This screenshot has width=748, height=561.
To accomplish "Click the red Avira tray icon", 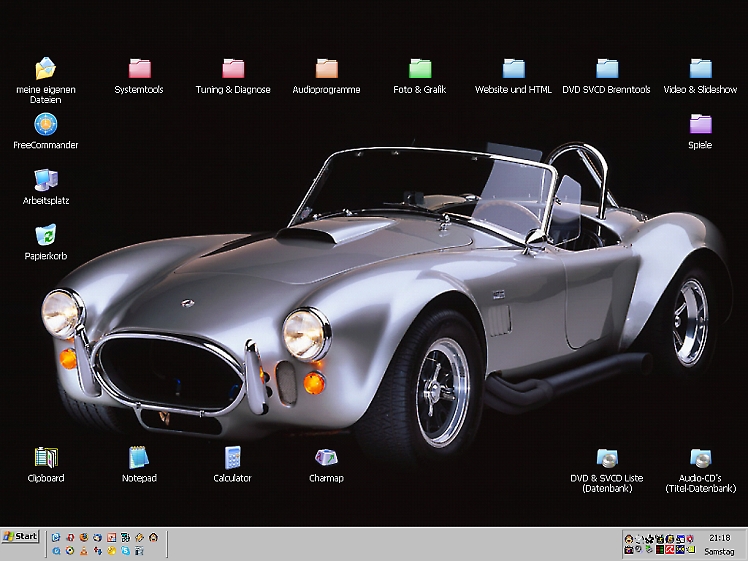I will tap(670, 550).
